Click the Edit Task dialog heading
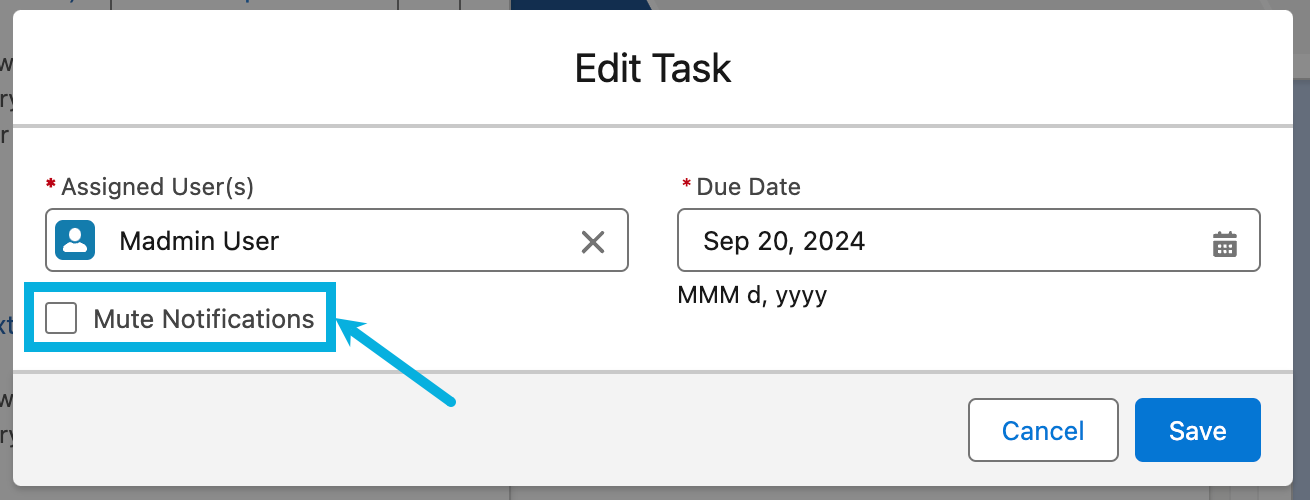Viewport: 1310px width, 500px height. pos(653,68)
